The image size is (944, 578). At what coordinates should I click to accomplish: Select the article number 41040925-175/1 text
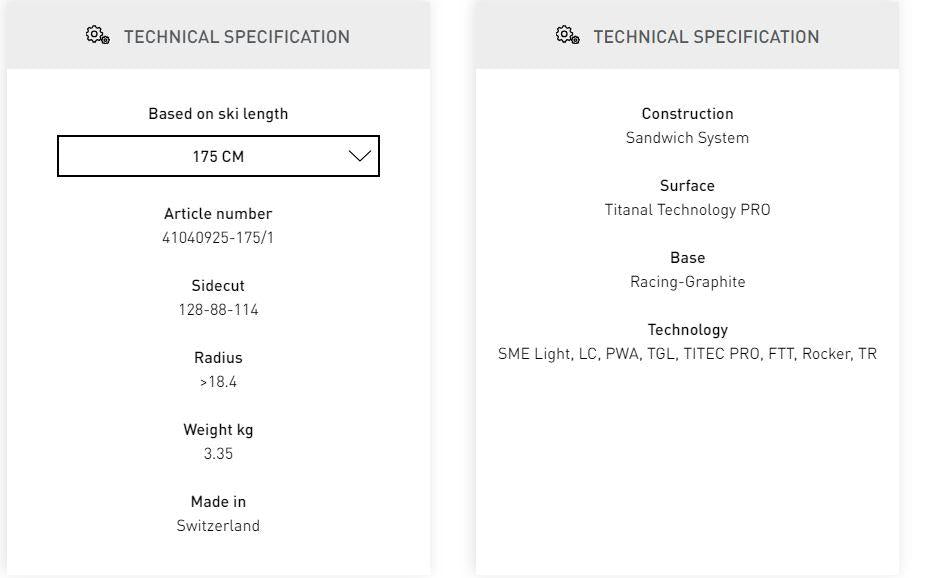[x=218, y=238]
